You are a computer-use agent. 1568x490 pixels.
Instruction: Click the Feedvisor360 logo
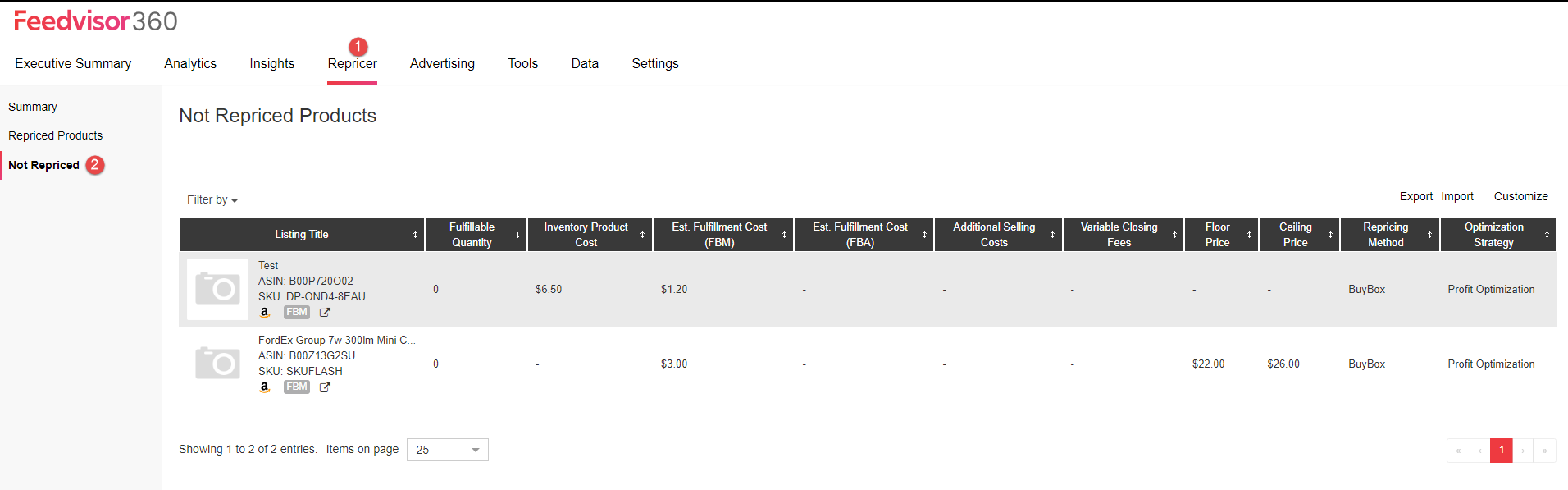(x=95, y=21)
